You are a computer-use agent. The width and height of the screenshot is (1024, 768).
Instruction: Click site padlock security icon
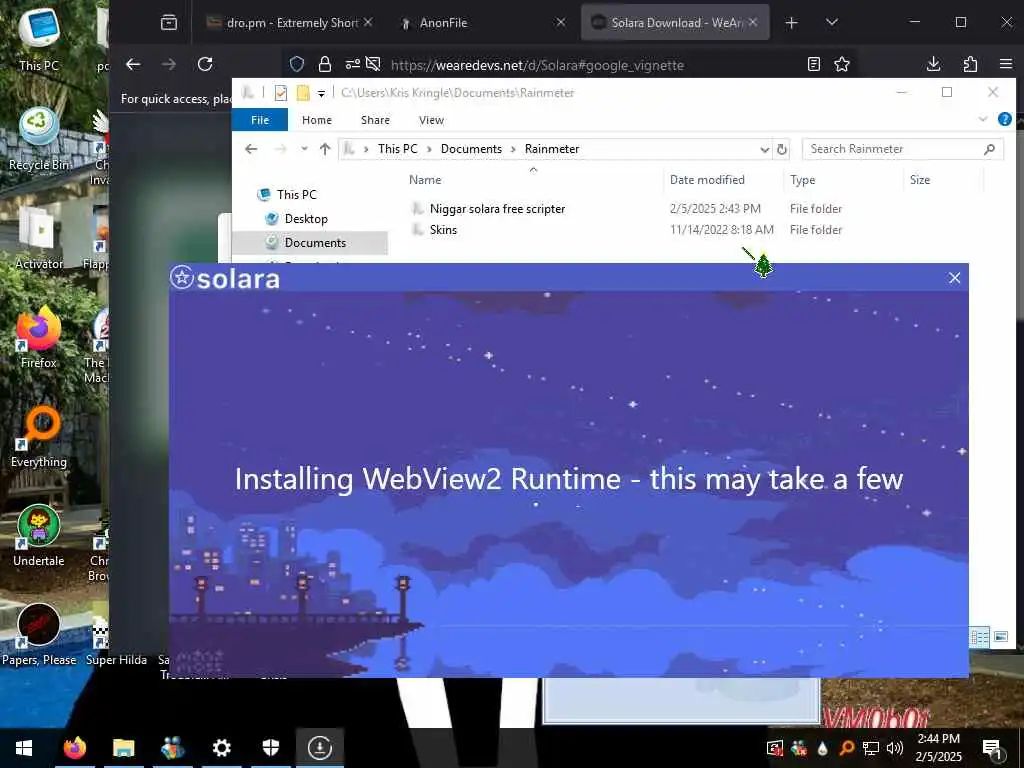pos(325,64)
